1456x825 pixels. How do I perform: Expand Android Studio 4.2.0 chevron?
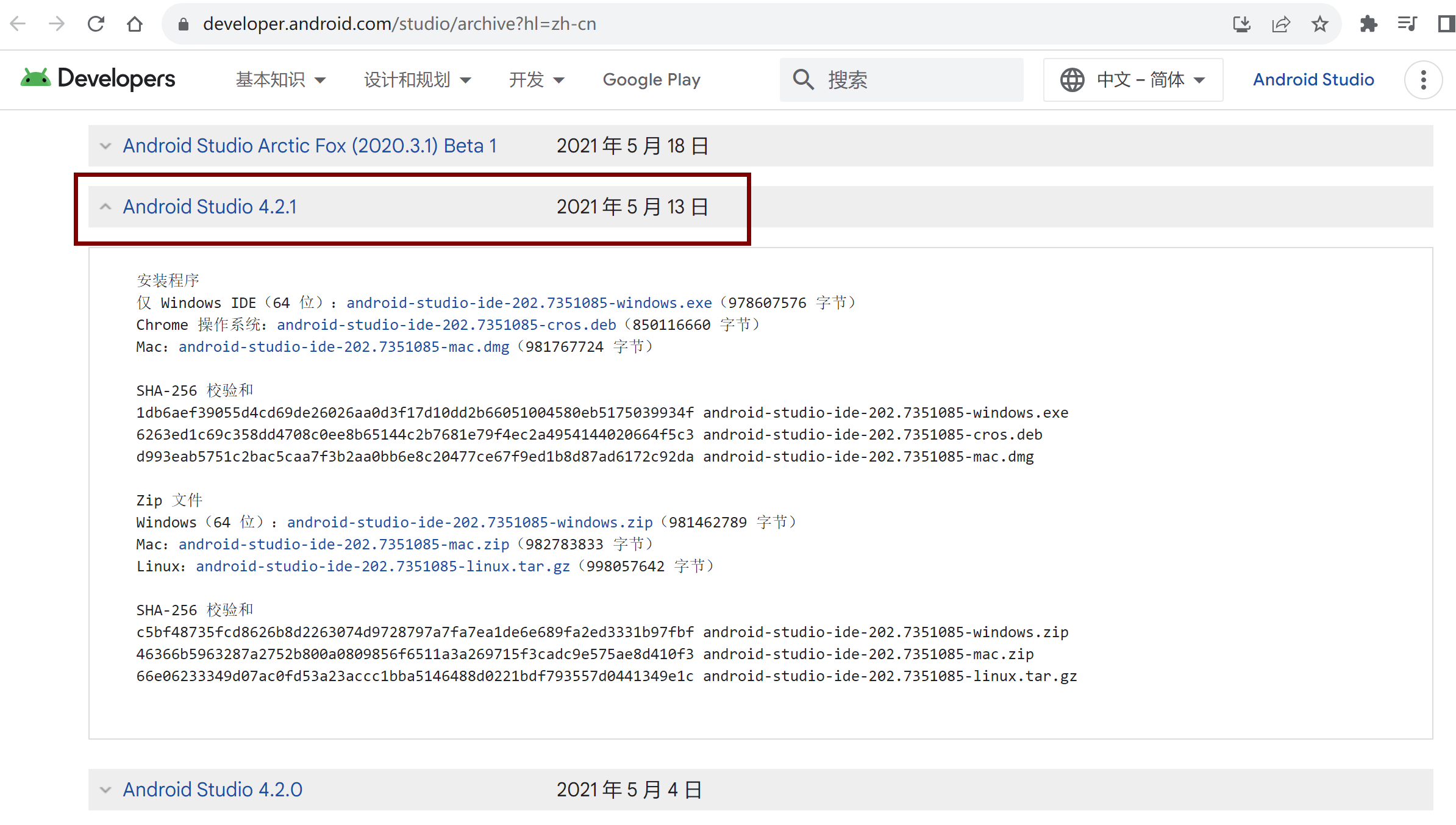pyautogui.click(x=105, y=790)
